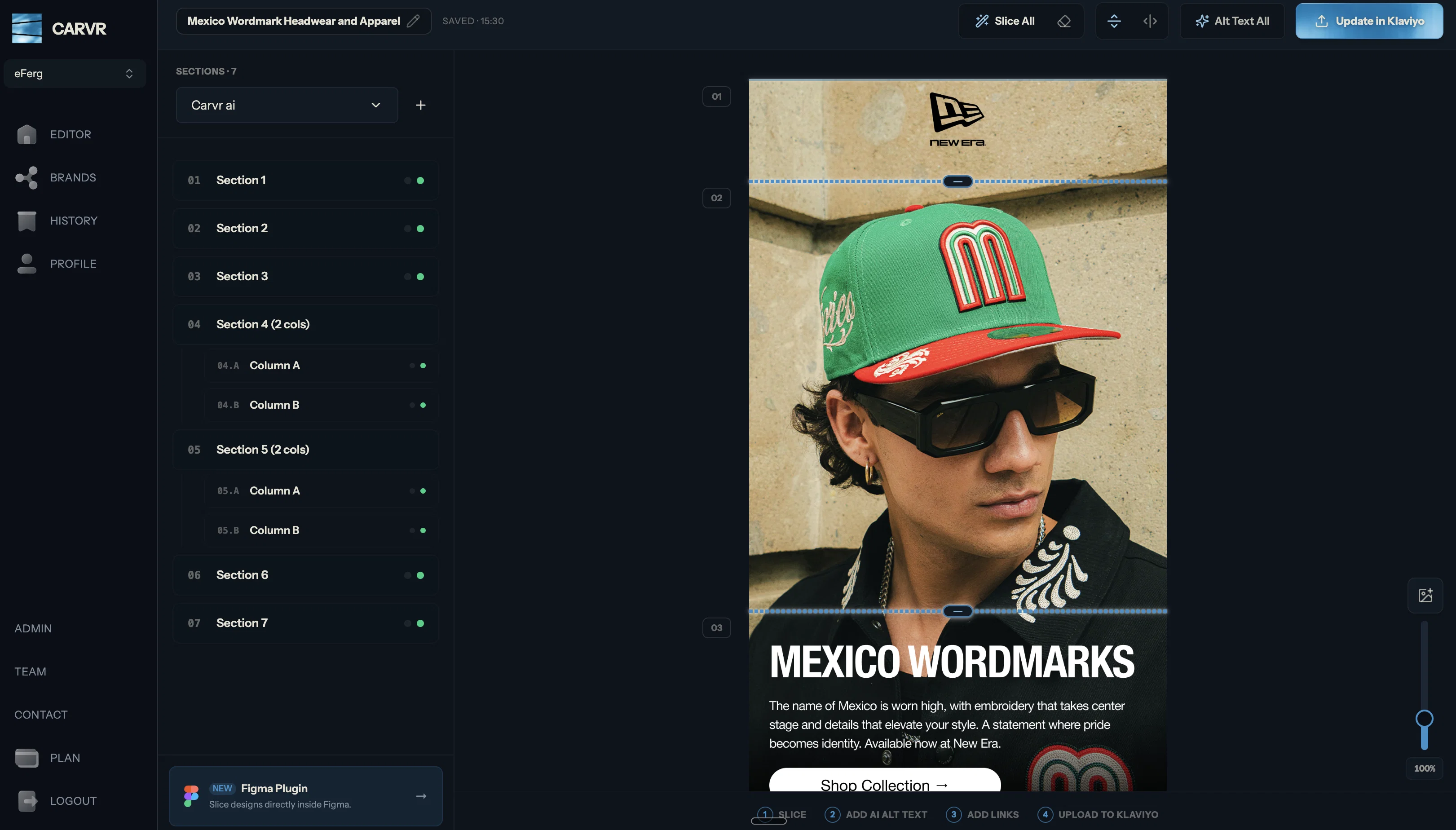Add a new section with plus icon

pos(420,105)
